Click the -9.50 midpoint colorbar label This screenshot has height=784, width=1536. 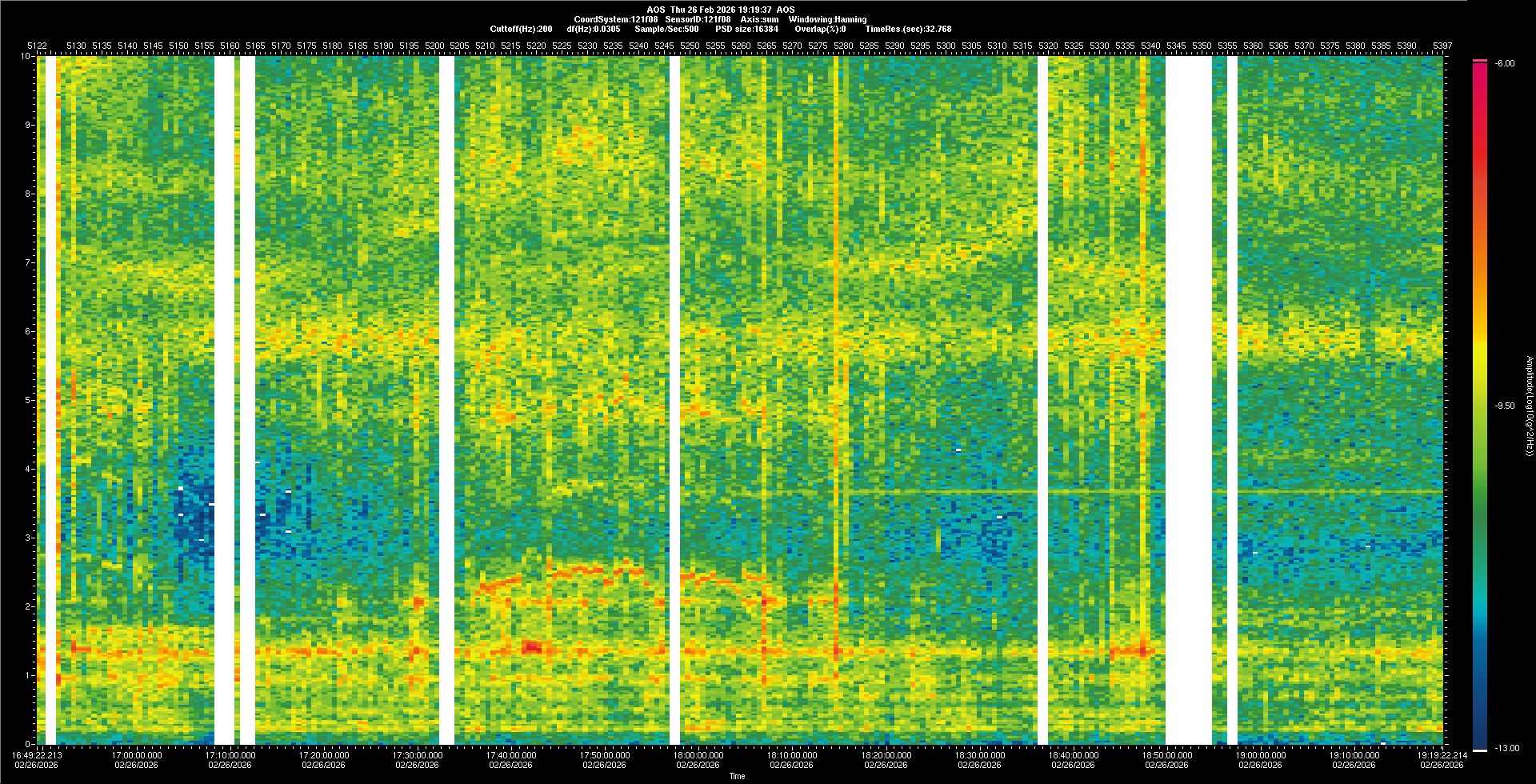[x=1504, y=406]
